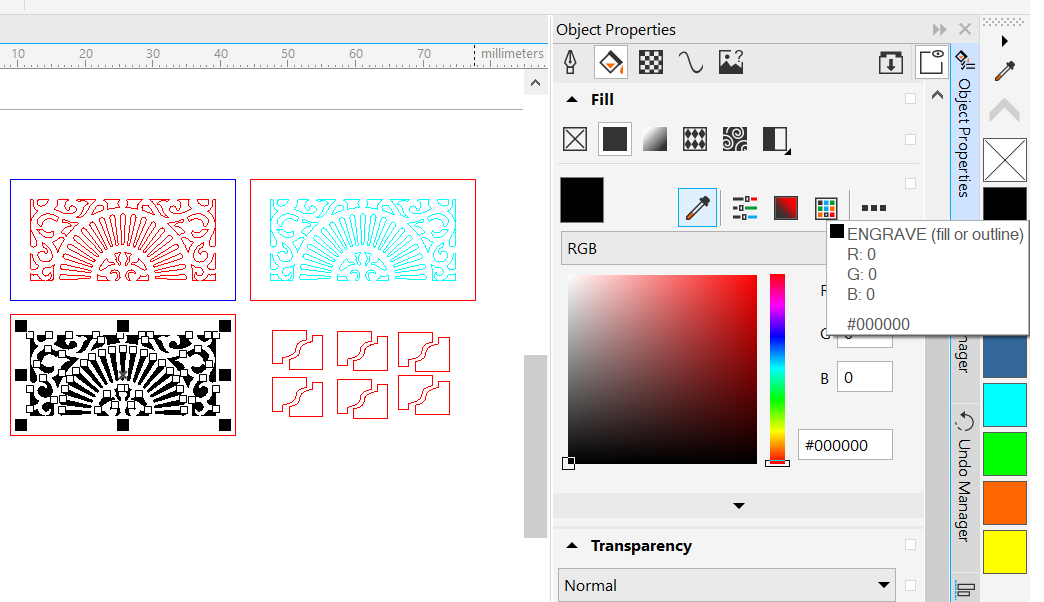Select the Bitmap pattern fill swirl icon

(x=735, y=139)
